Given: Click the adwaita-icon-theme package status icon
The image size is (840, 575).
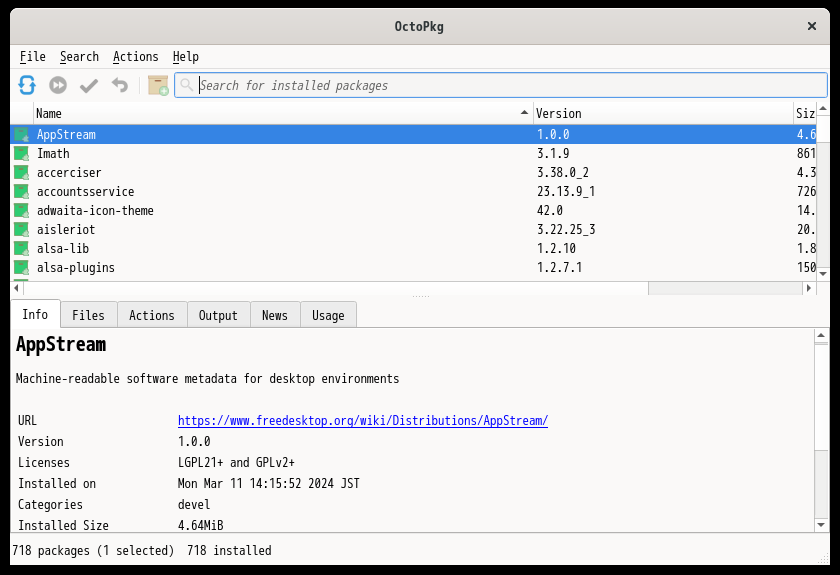Looking at the screenshot, I should pyautogui.click(x=21, y=211).
